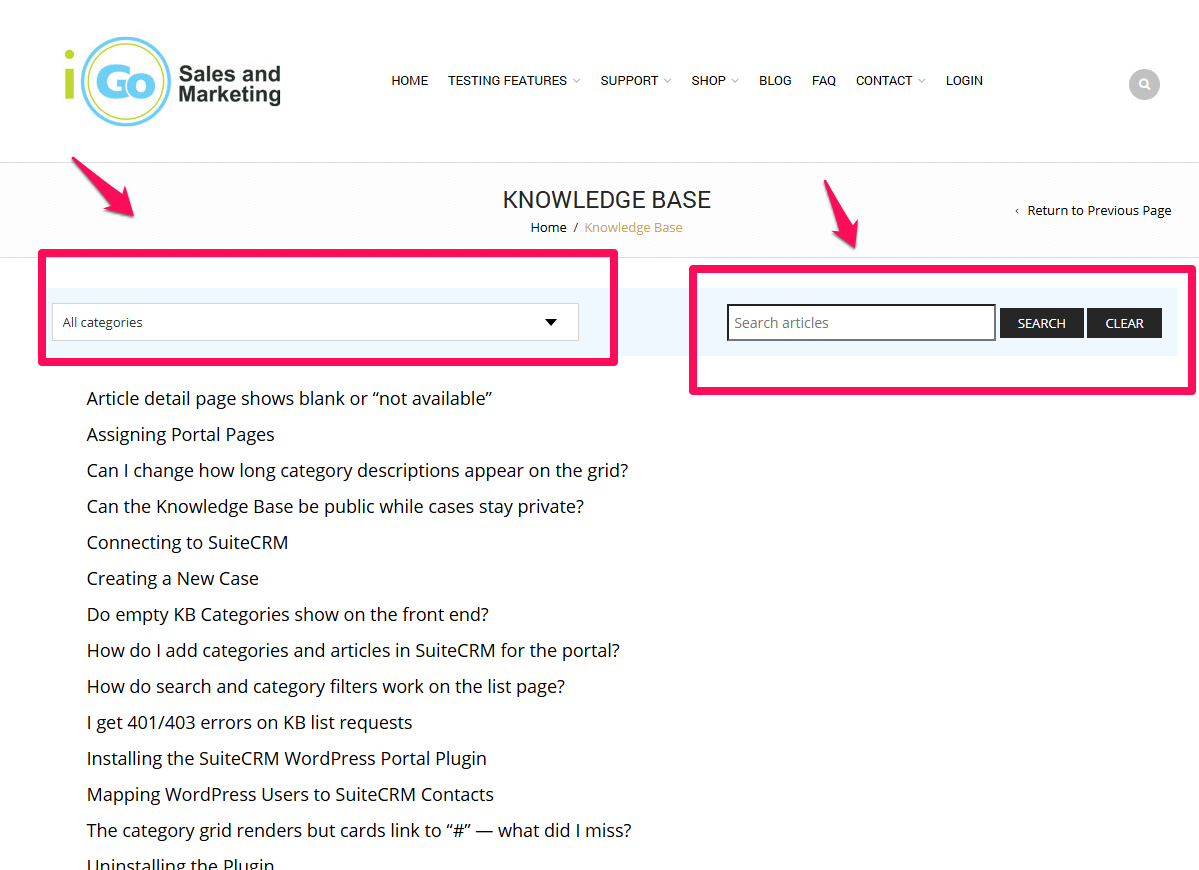Click the Clear button
The height and width of the screenshot is (870, 1199).
(1124, 323)
